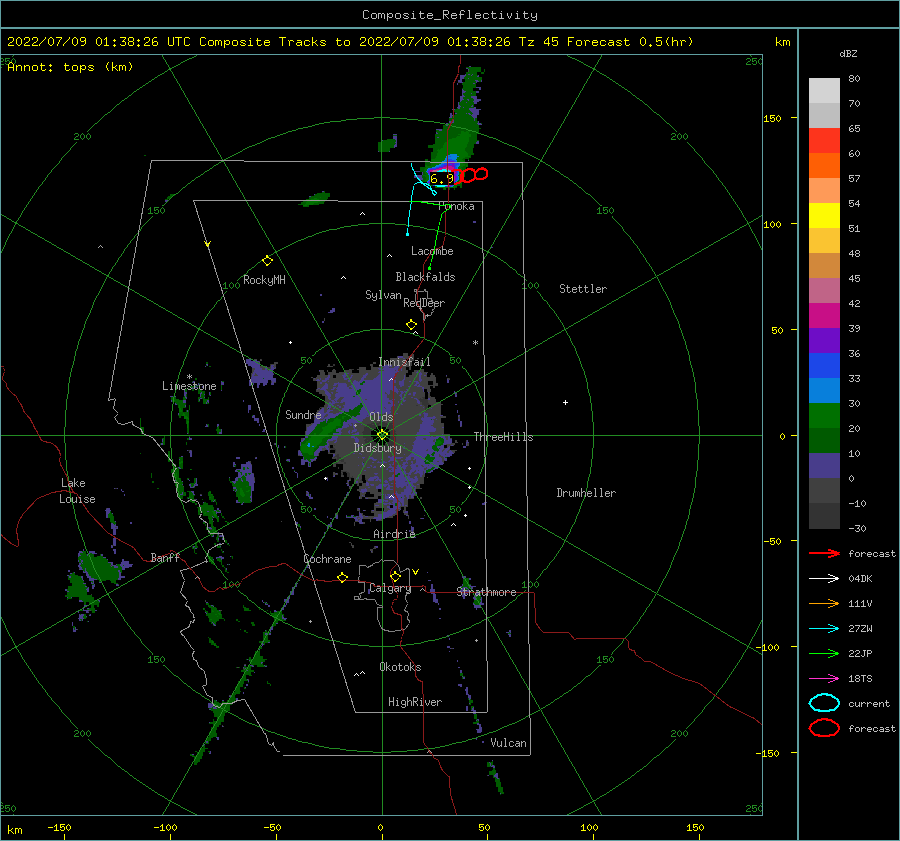Image resolution: width=900 pixels, height=841 pixels.
Task: Select the yellow diamond marker below RedDeer
Action: pos(411,325)
